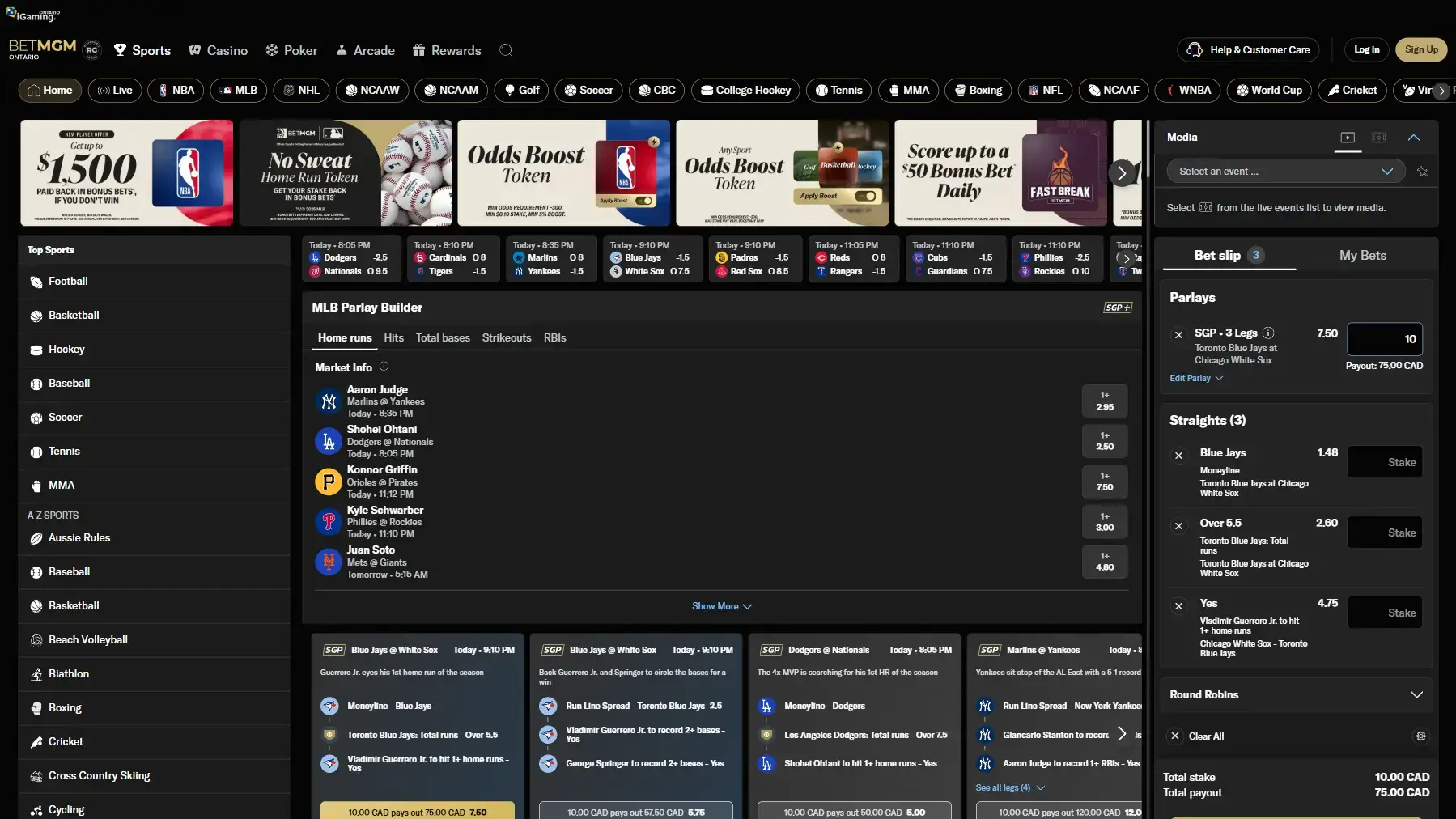Select Juan Soto 1+ odds 4.80
Image resolution: width=1456 pixels, height=819 pixels.
[1104, 562]
